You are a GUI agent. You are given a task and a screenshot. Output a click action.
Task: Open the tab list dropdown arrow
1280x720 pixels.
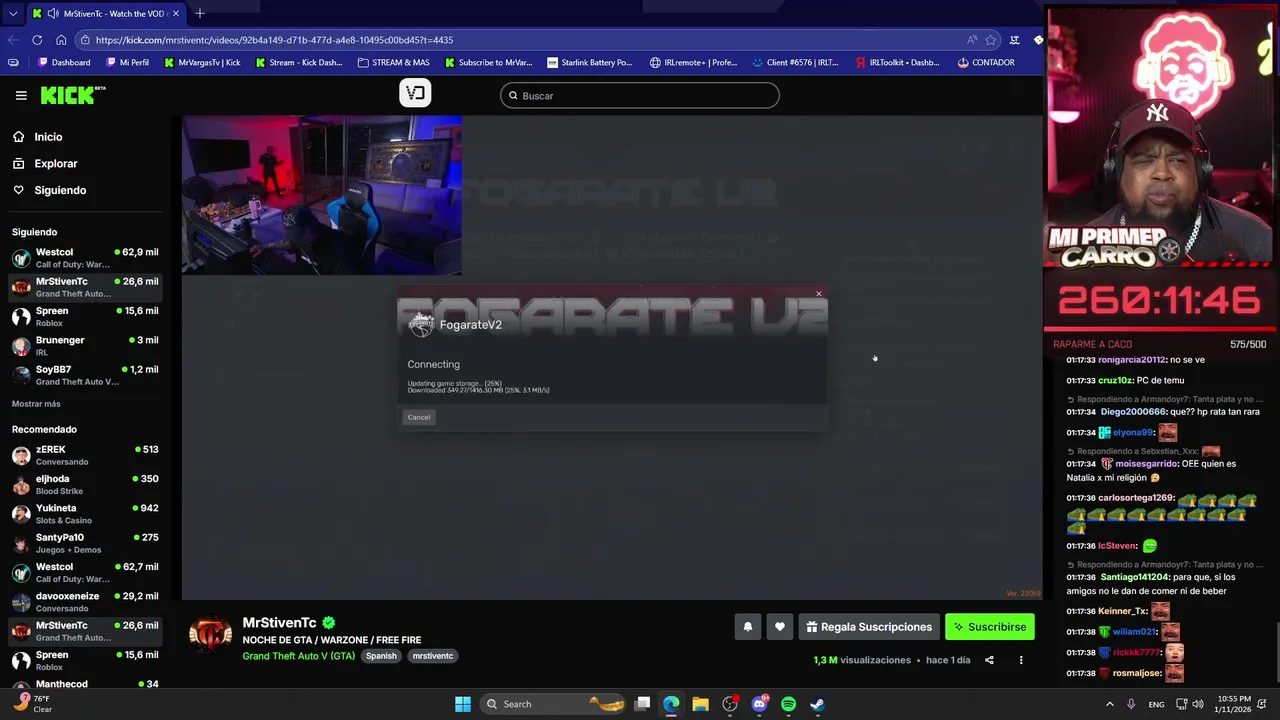[x=12, y=14]
